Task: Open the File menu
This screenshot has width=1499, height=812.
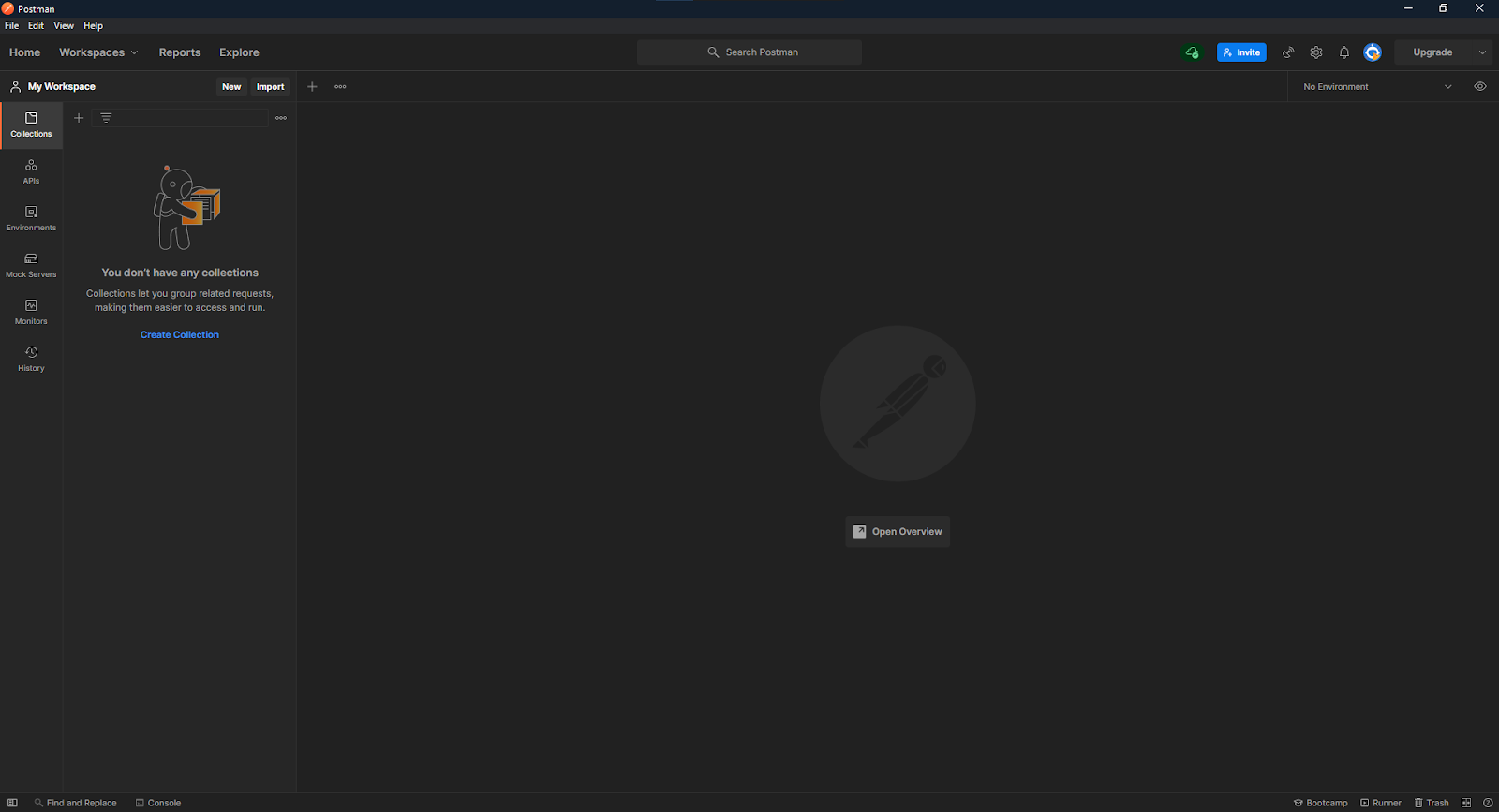Action: pos(11,26)
